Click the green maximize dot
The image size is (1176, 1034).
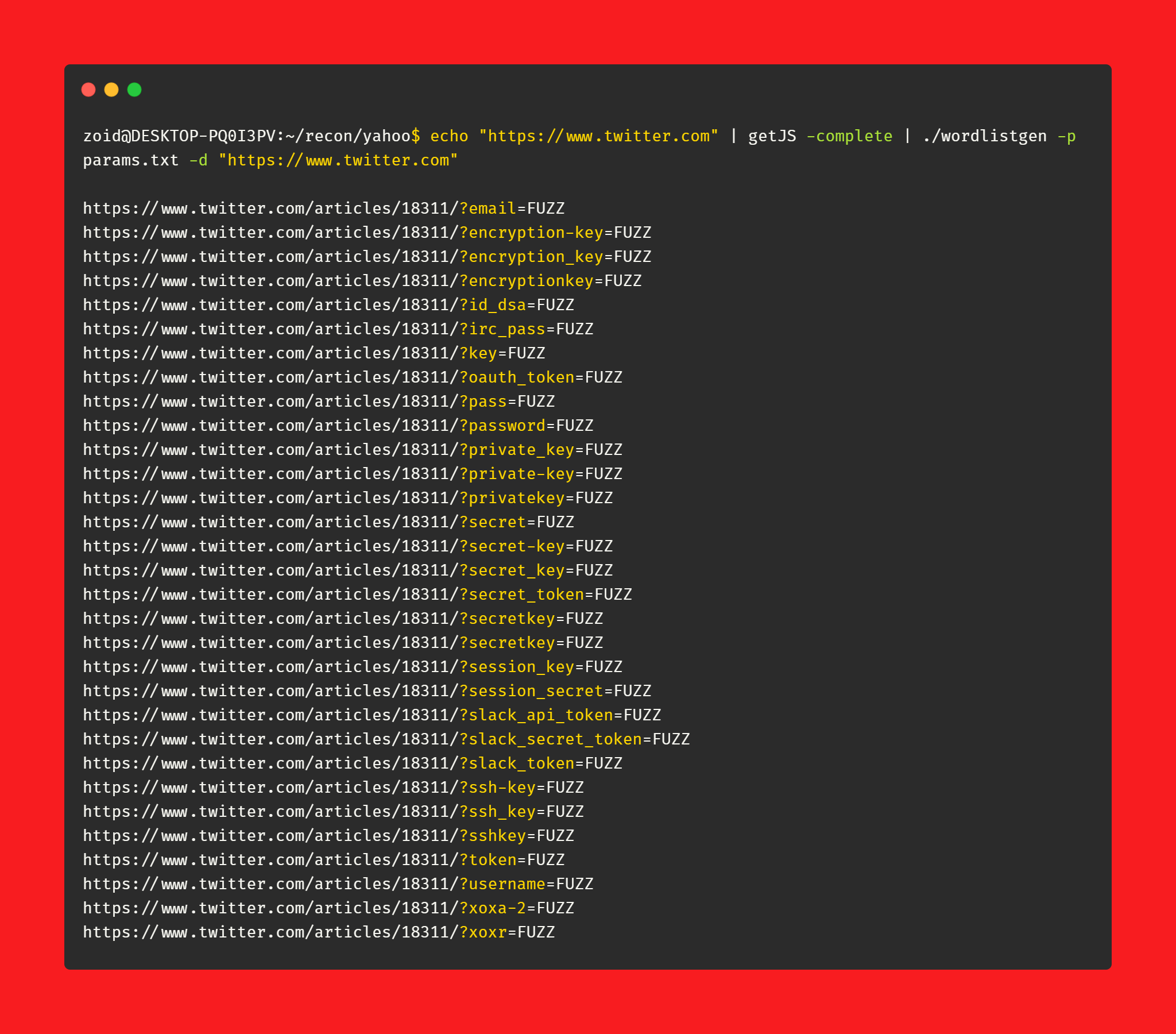pyautogui.click(x=134, y=90)
